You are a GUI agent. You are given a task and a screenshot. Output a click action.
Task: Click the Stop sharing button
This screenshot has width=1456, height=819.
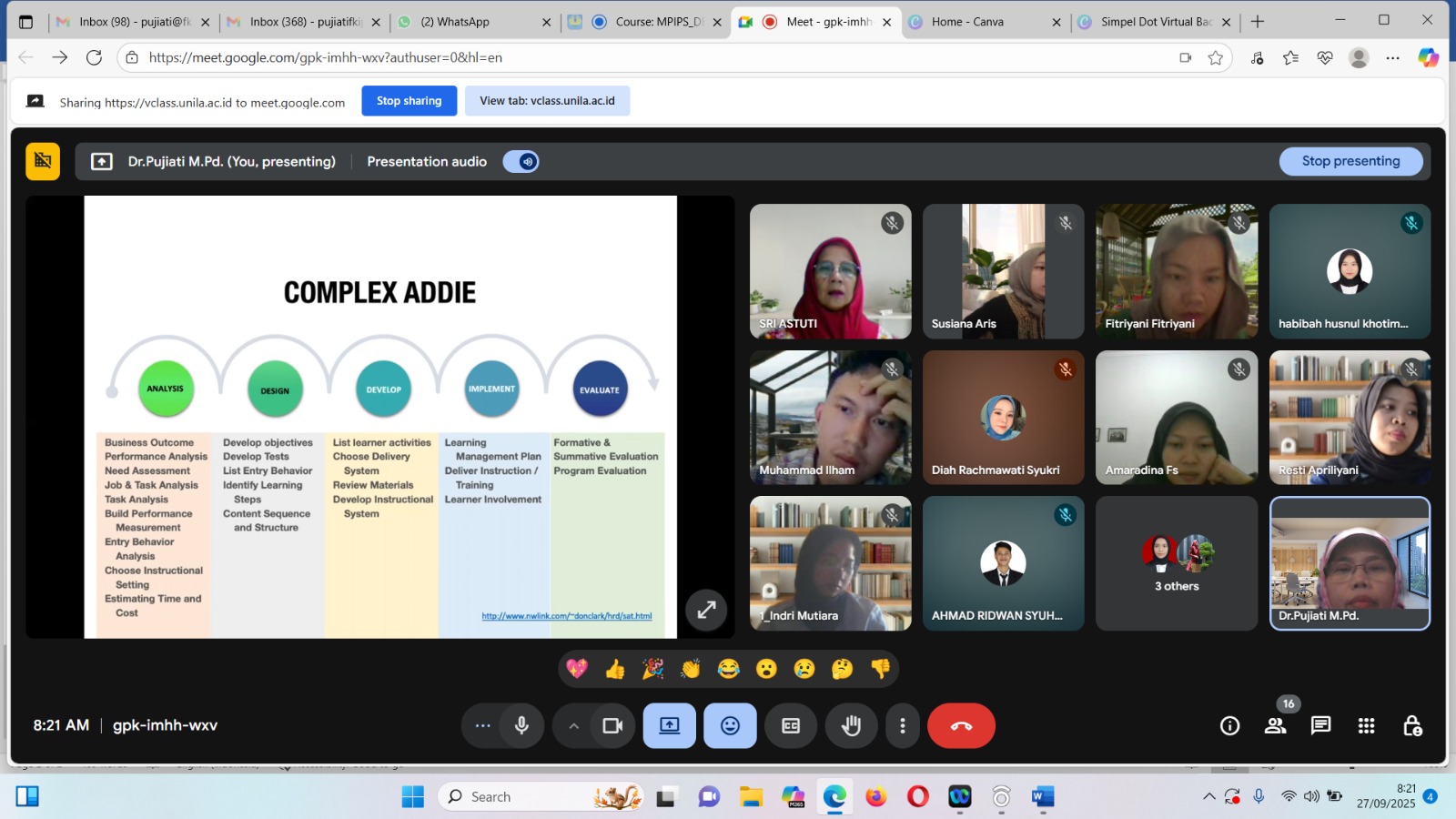coord(409,101)
